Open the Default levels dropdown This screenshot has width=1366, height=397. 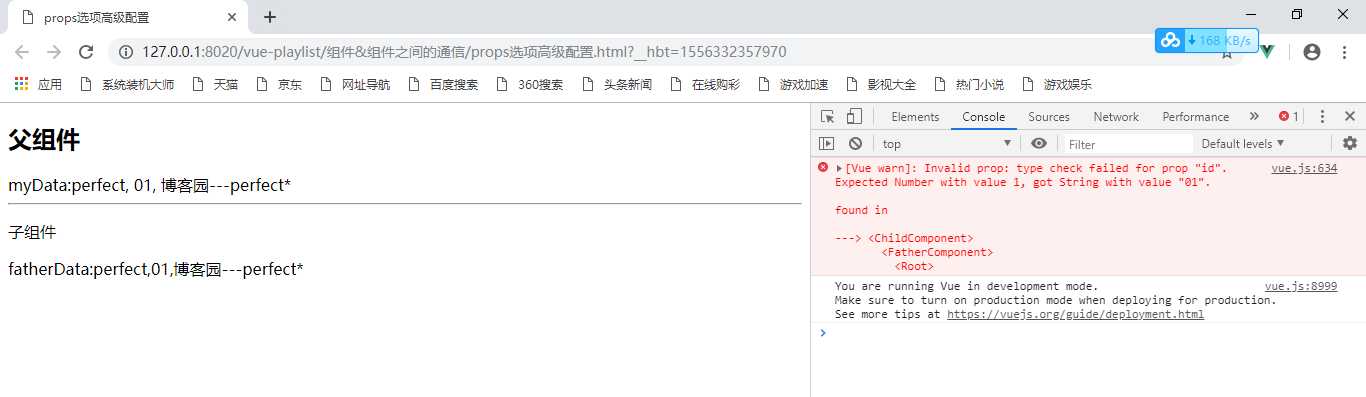(1243, 143)
